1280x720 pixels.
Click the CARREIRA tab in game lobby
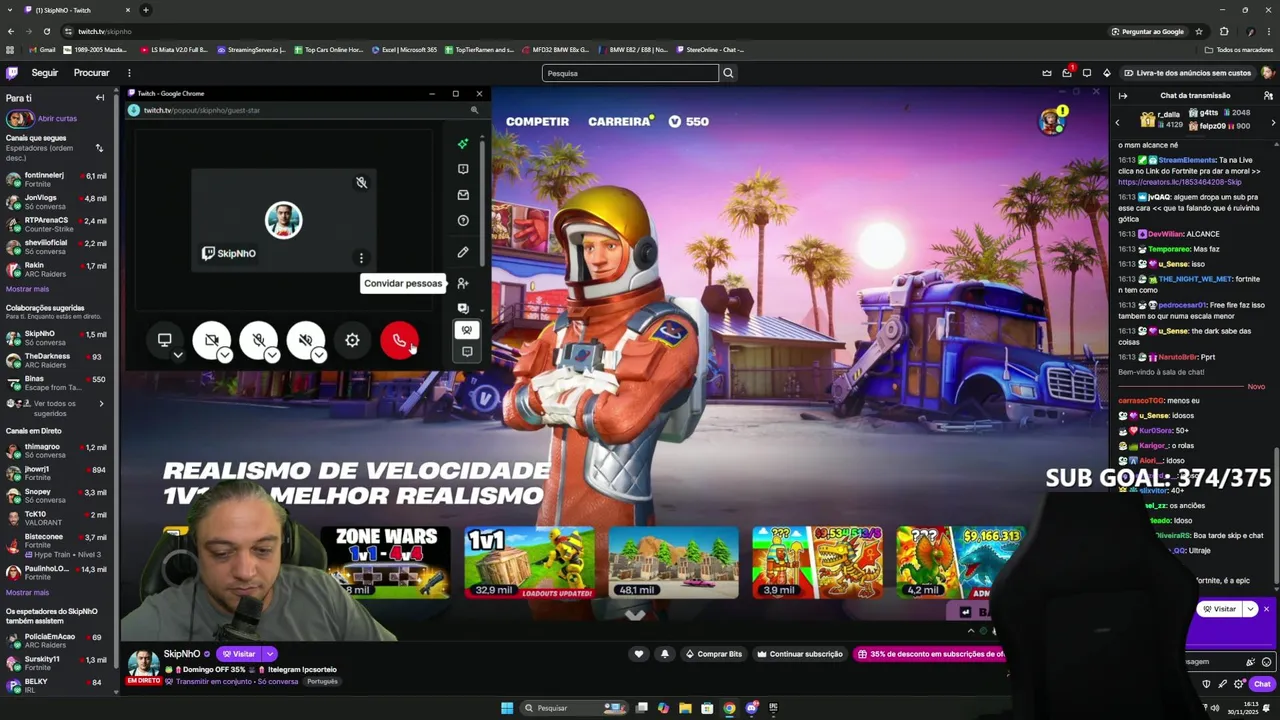tap(619, 121)
